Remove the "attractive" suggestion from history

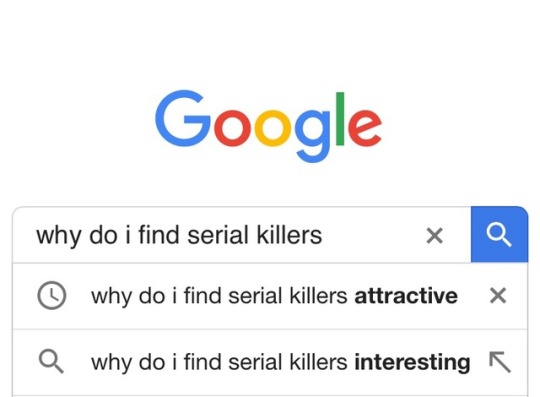coord(498,296)
